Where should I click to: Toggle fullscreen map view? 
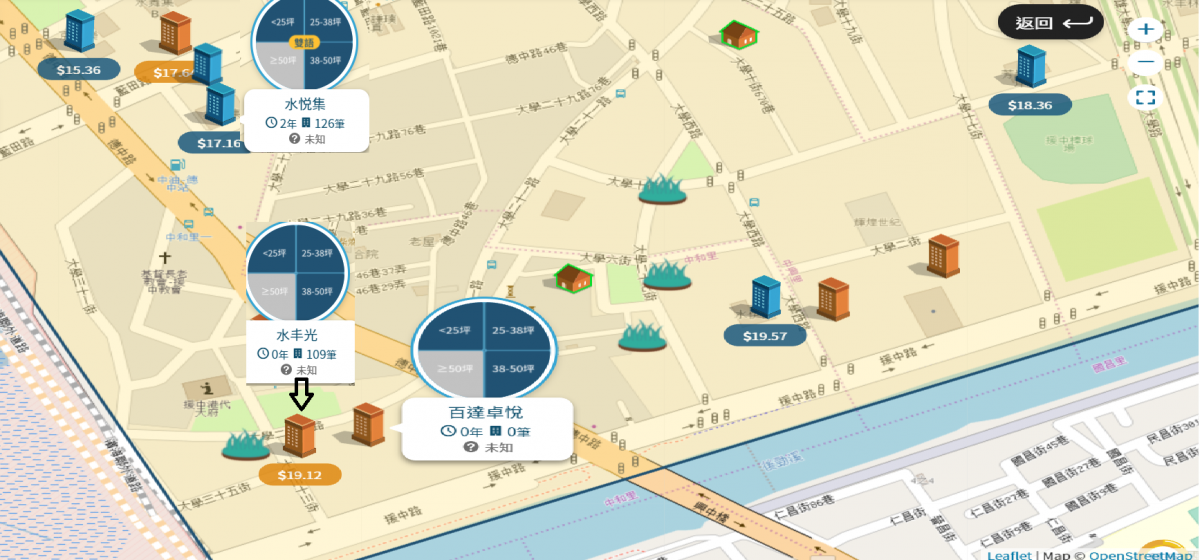(x=1146, y=97)
